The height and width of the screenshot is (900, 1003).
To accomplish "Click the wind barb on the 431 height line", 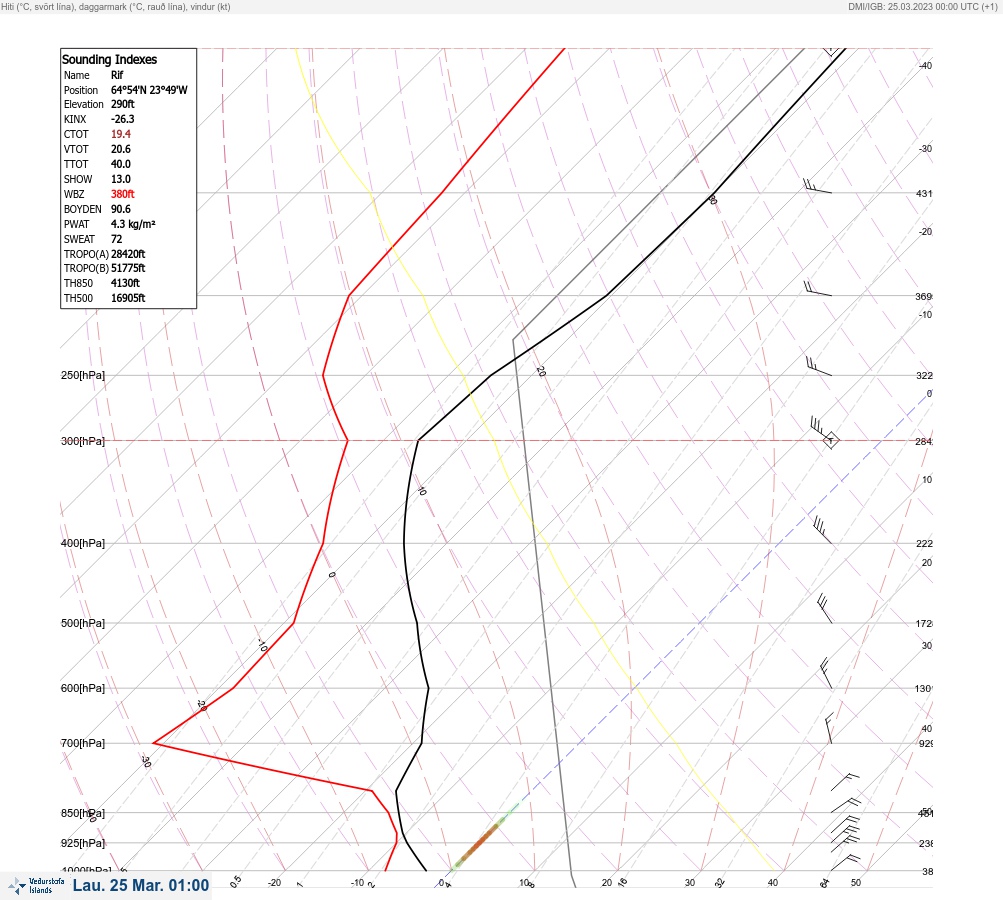I will 817,186.
